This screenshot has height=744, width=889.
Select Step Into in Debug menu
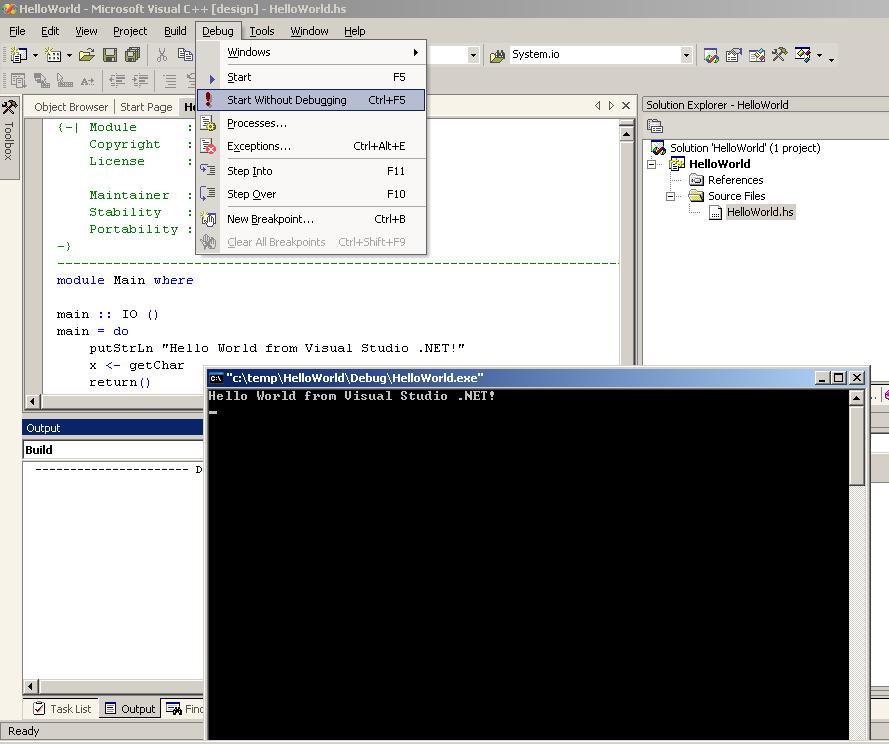[x=311, y=171]
